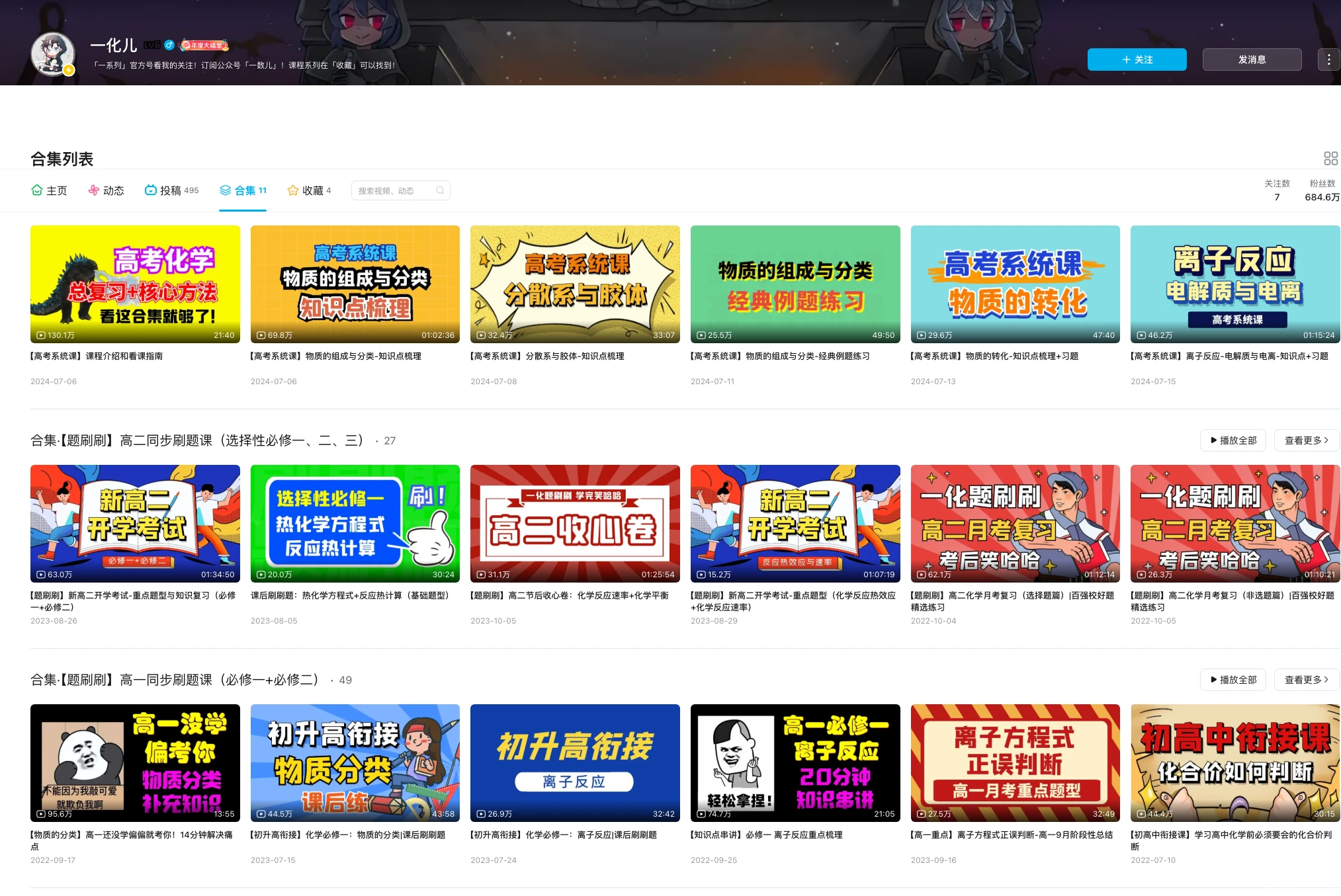Switch to the 投稿 tab
This screenshot has height=896, width=1341.
(171, 190)
